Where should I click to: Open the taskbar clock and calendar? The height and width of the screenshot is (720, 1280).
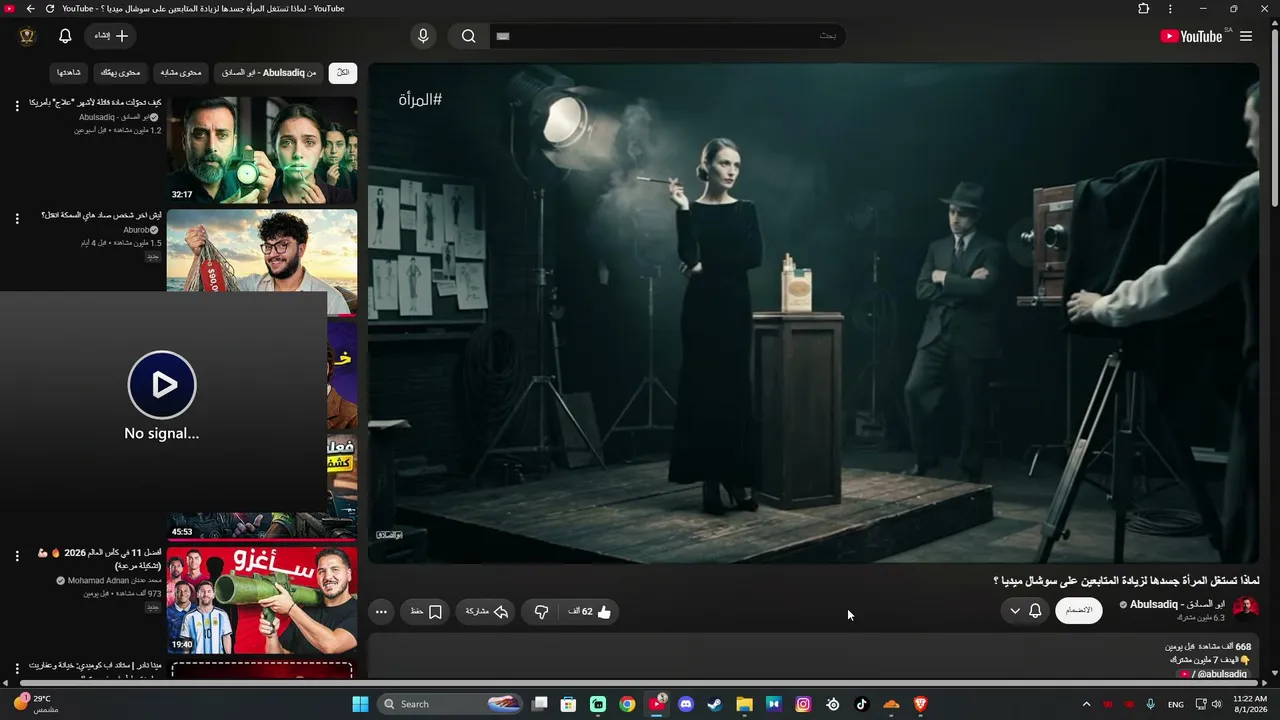(1250, 704)
